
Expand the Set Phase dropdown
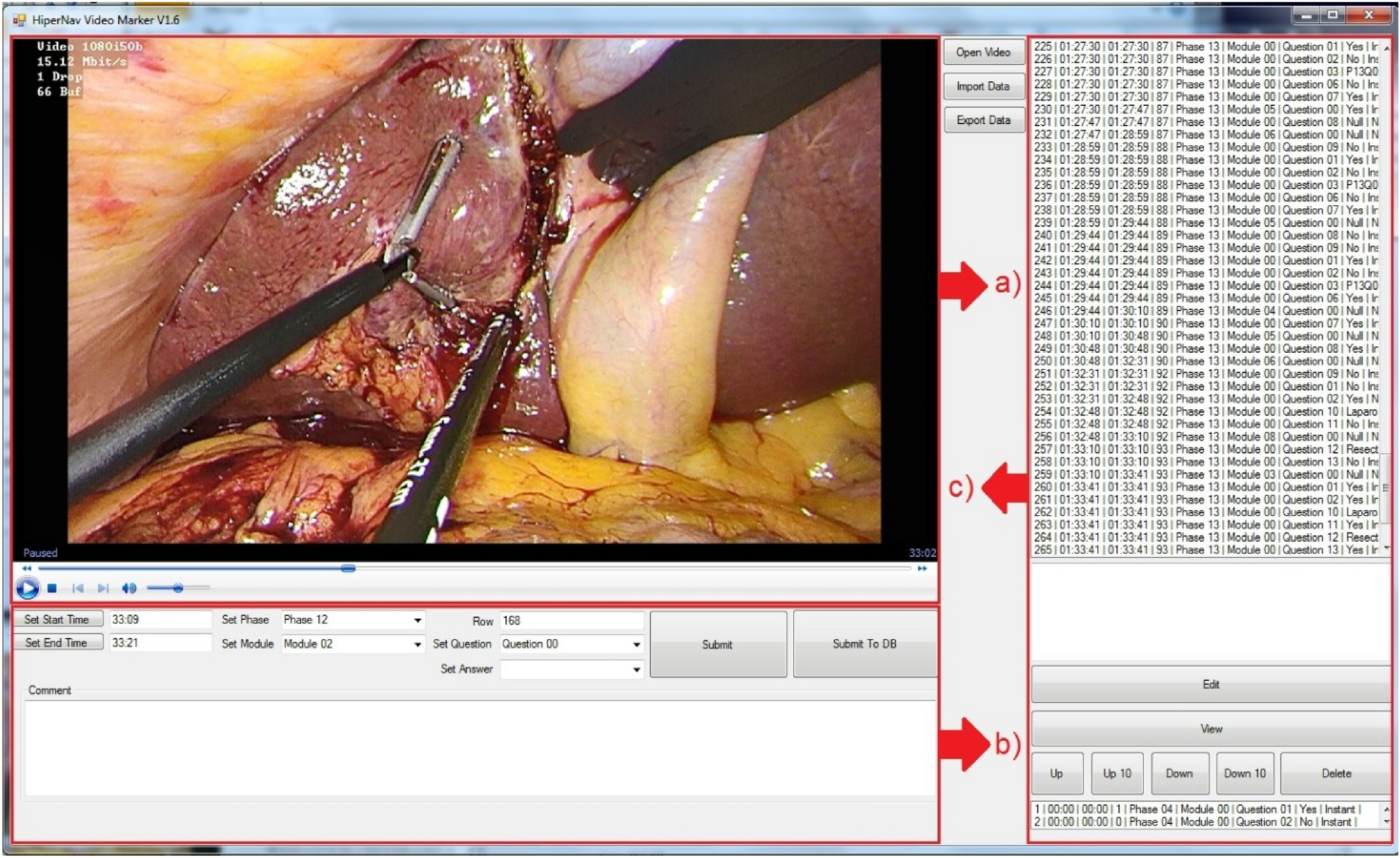417,620
